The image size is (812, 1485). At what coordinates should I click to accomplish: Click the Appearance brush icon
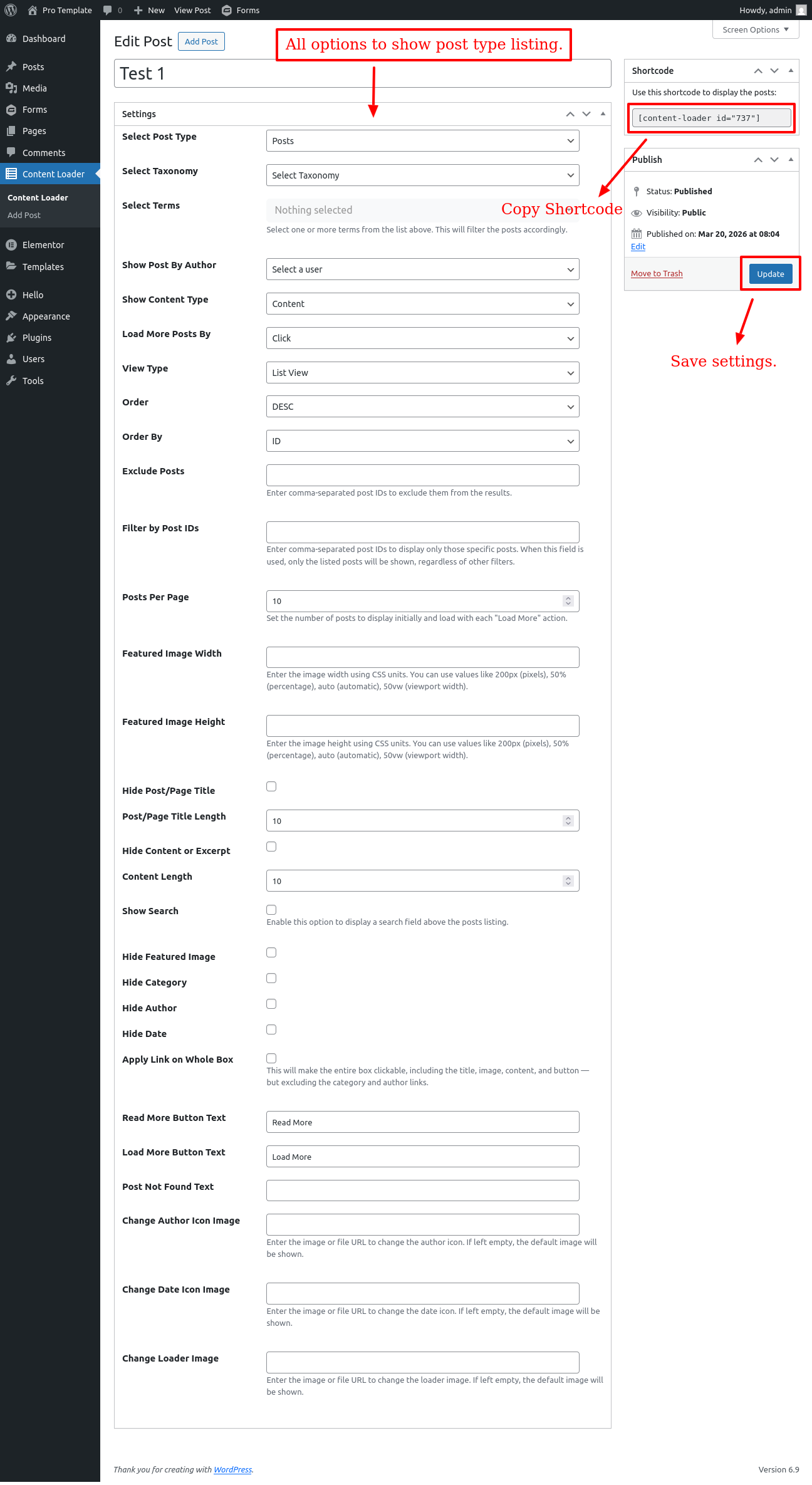coord(11,316)
